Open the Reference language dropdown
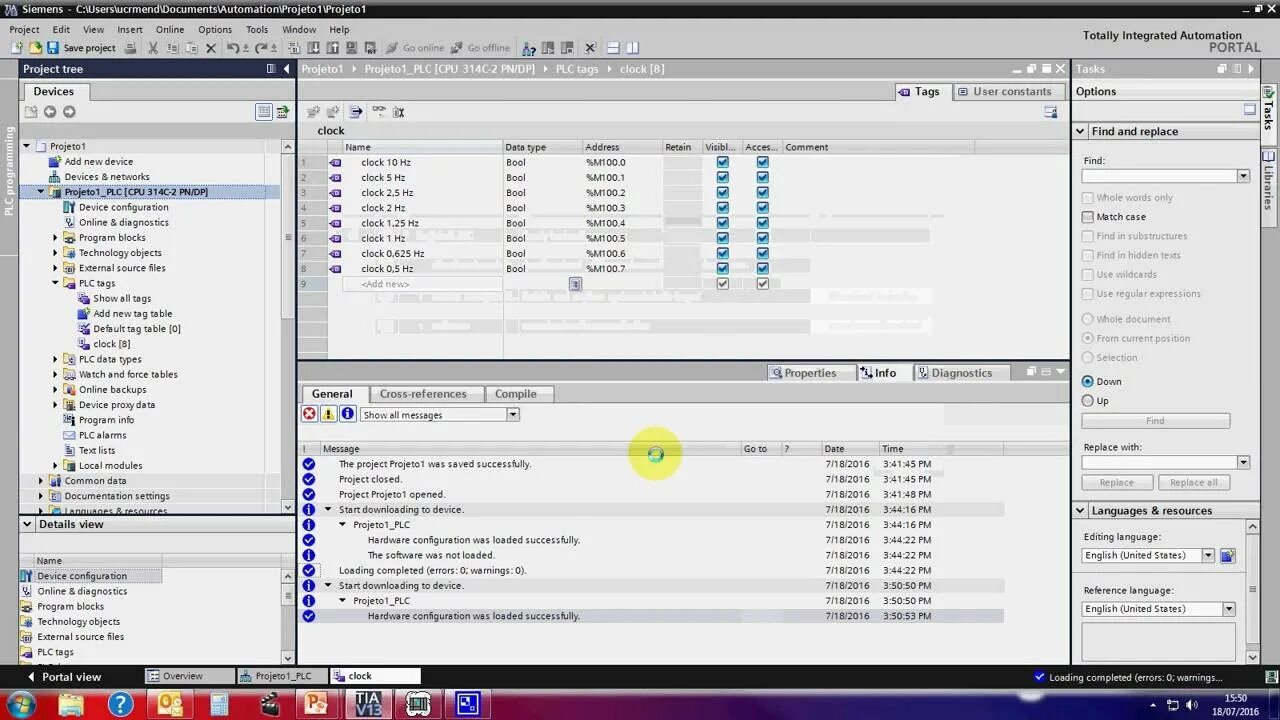The image size is (1280, 720). [x=1228, y=609]
